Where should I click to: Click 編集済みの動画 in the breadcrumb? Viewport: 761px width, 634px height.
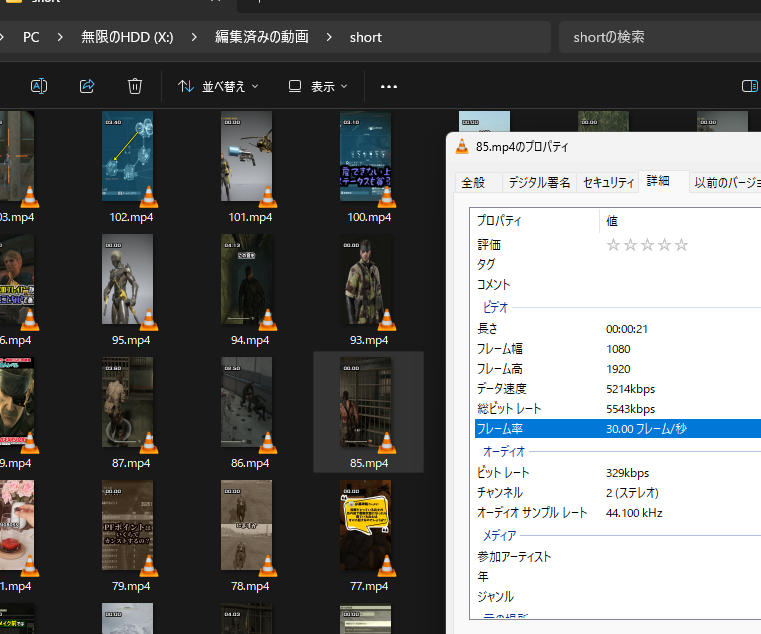(262, 37)
